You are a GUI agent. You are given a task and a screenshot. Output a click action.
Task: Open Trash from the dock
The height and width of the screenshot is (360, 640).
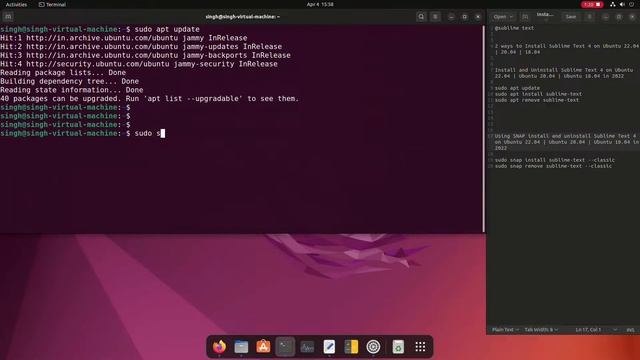click(398, 347)
